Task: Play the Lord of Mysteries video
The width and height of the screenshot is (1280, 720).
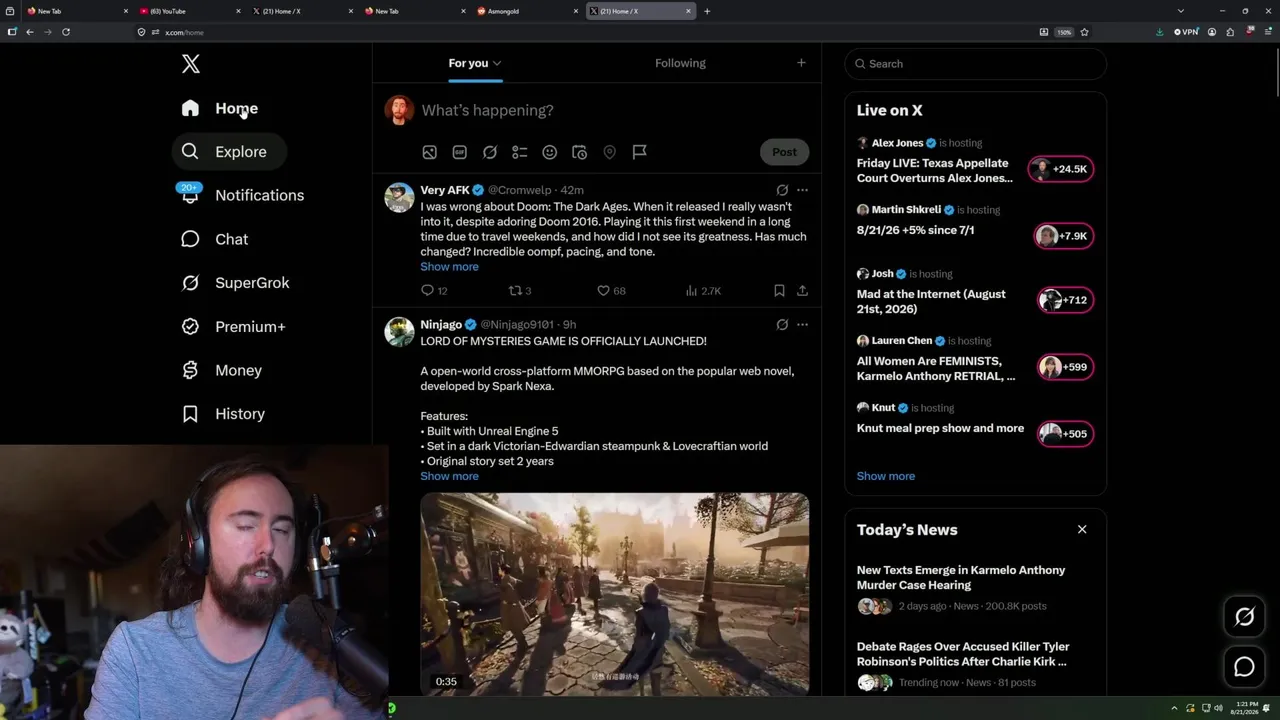Action: point(614,594)
